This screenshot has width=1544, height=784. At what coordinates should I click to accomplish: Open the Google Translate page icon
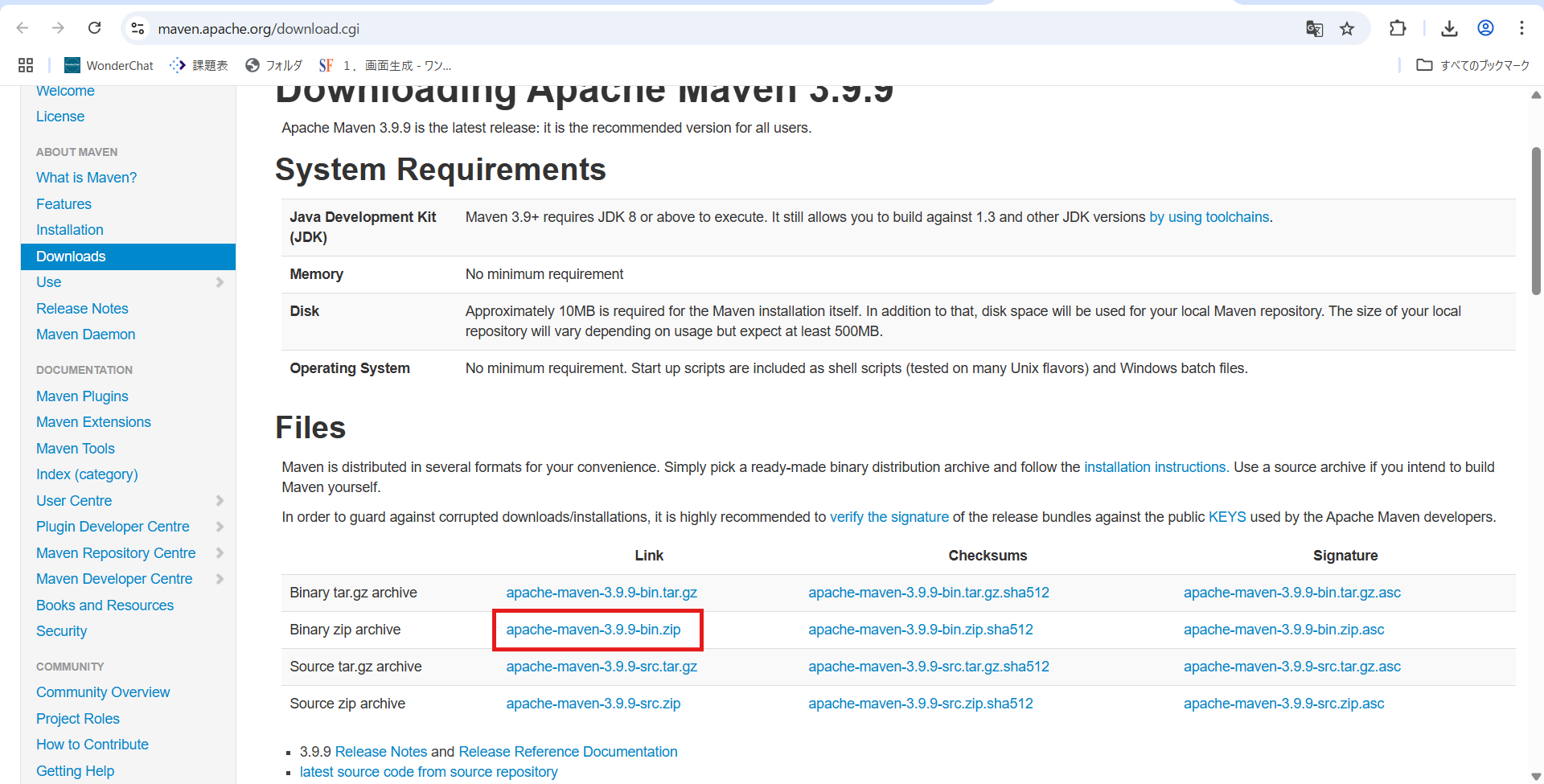tap(1315, 29)
